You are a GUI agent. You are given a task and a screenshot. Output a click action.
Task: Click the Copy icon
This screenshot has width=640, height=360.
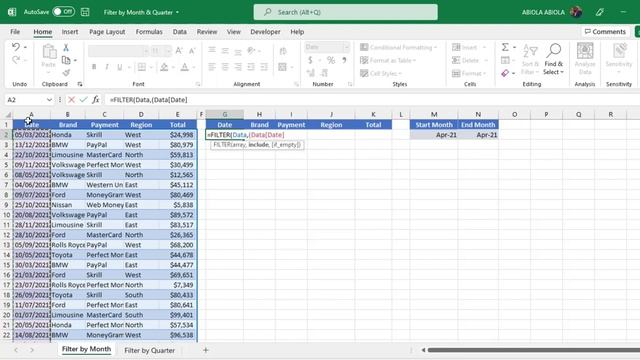(66, 60)
